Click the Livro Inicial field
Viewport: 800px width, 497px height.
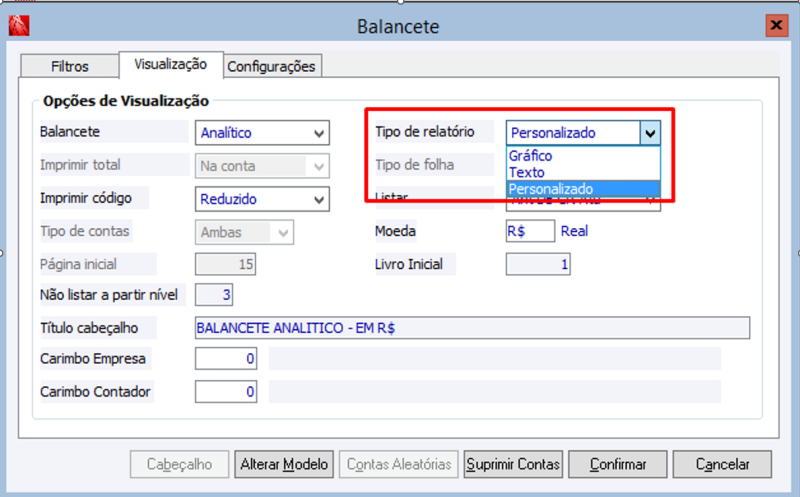click(538, 264)
